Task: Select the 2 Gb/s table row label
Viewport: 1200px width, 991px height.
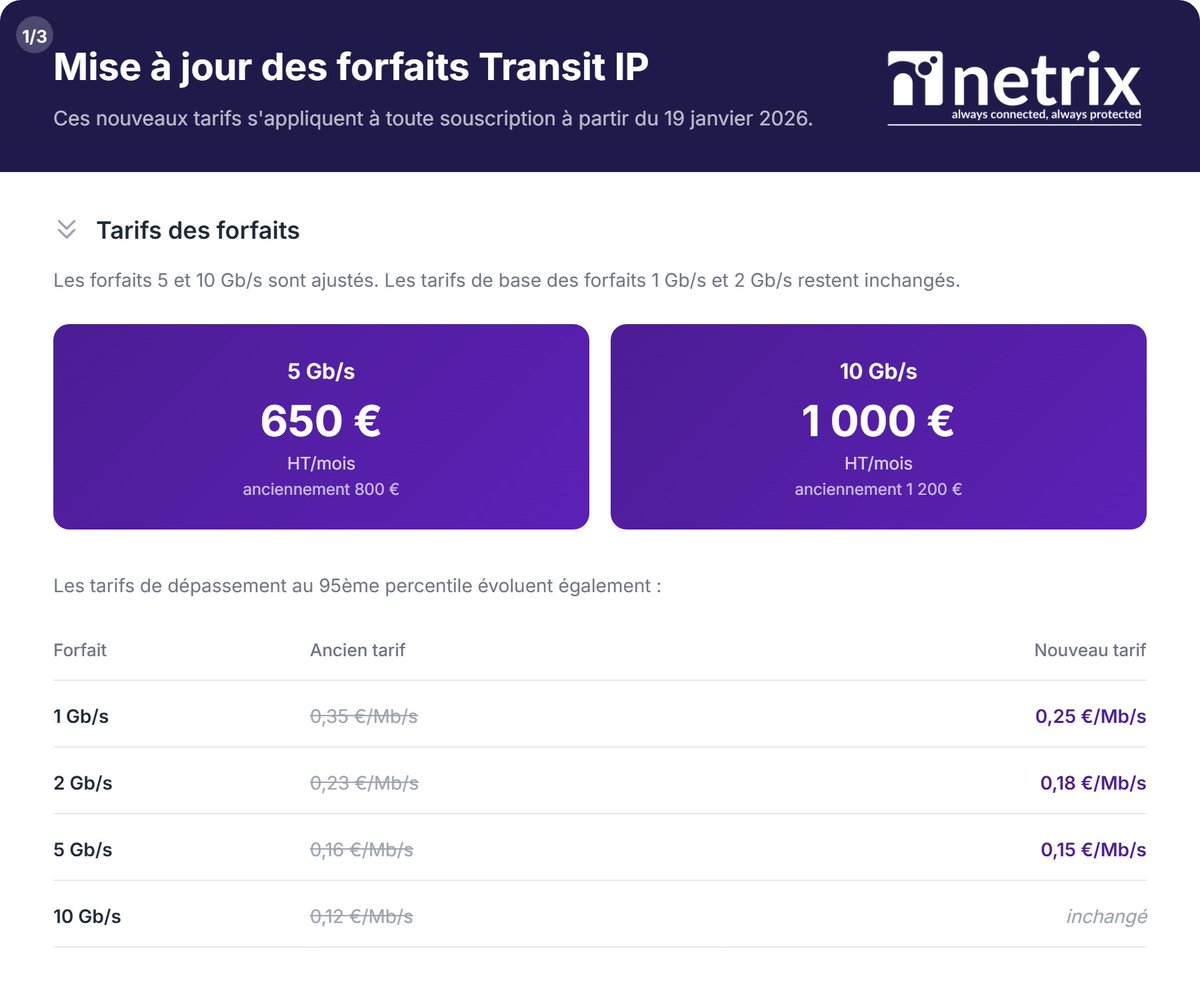Action: pyautogui.click(x=83, y=783)
